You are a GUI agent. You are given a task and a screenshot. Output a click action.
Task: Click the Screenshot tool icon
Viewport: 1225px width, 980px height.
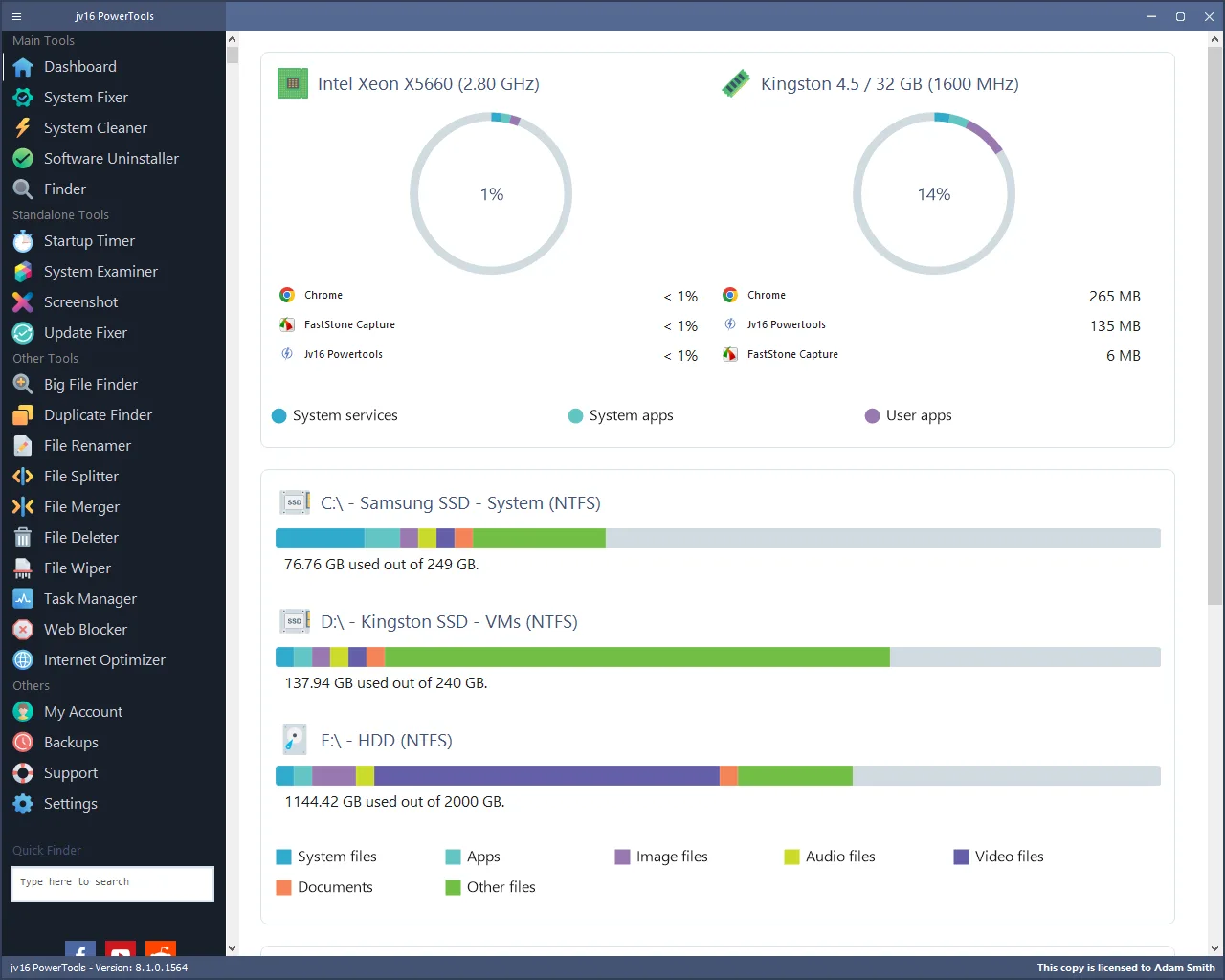point(23,302)
